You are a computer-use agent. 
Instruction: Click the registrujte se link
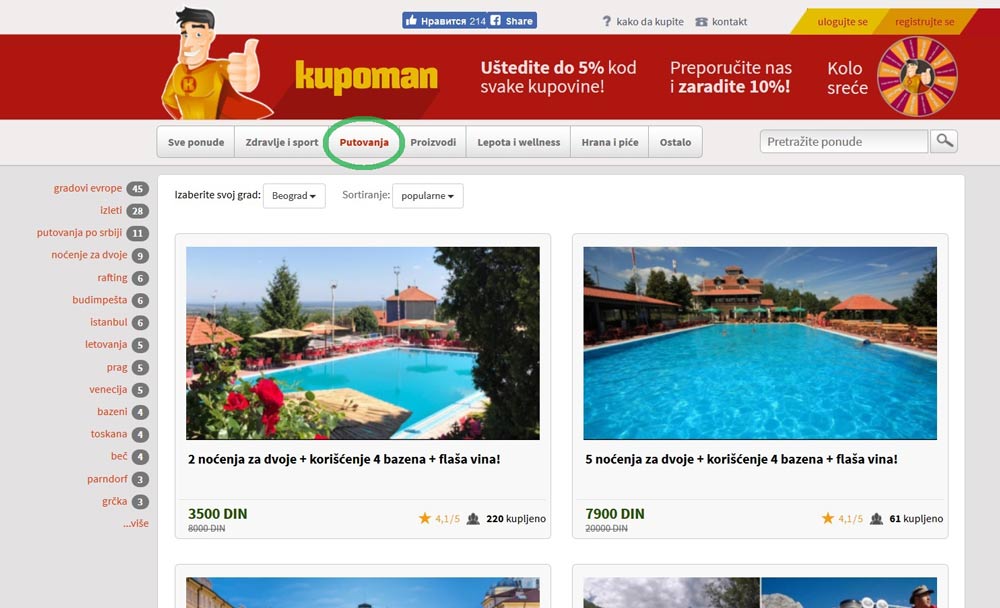pyautogui.click(x=924, y=21)
